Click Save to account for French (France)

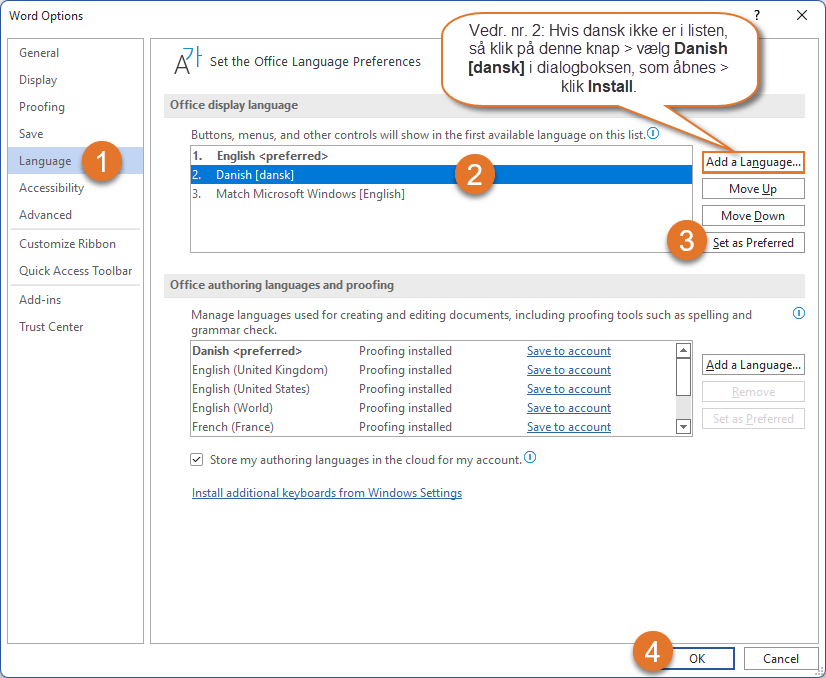click(x=569, y=427)
